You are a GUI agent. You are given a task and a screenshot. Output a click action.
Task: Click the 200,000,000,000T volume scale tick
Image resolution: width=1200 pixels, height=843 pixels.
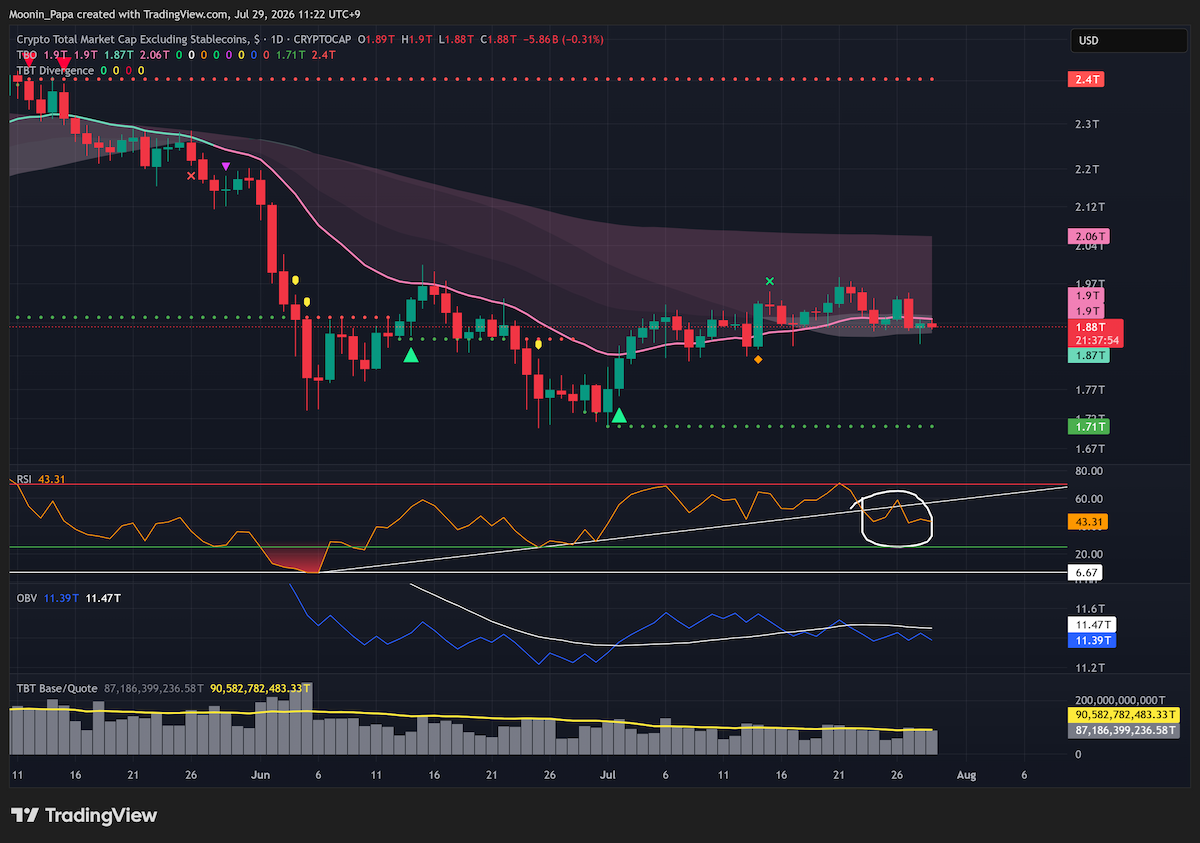[1120, 700]
